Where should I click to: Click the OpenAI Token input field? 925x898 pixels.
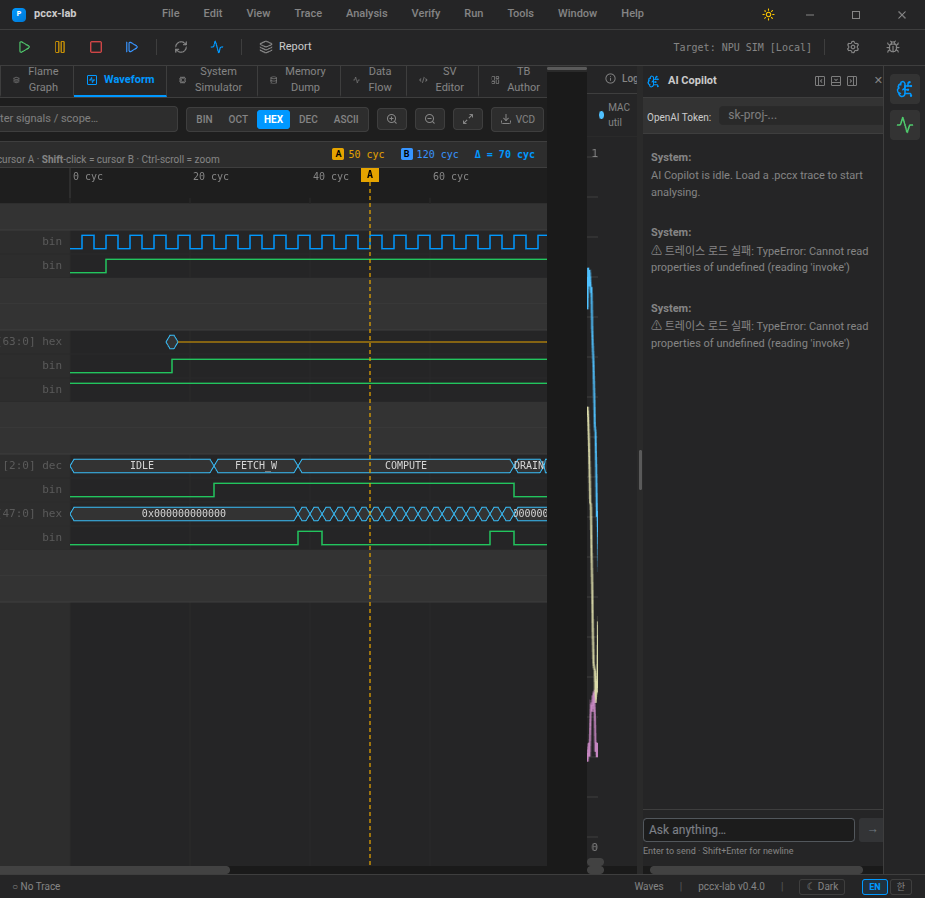coord(800,115)
